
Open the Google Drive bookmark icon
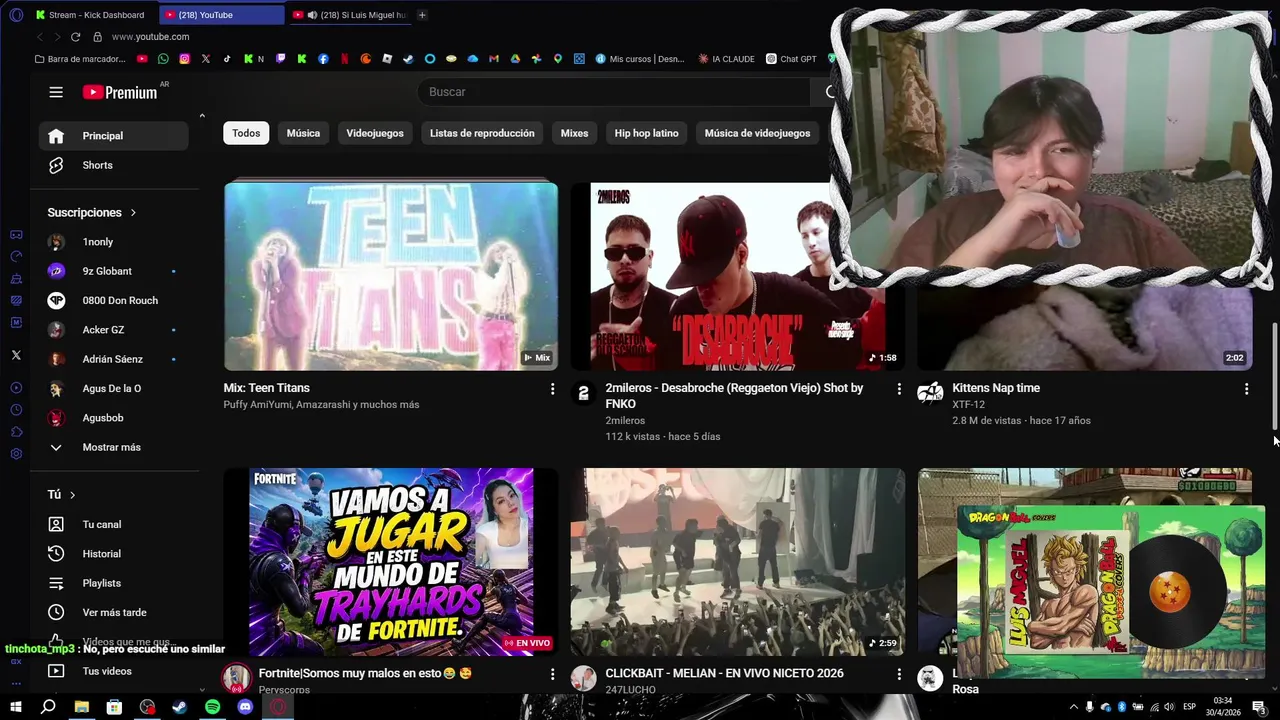pos(515,59)
